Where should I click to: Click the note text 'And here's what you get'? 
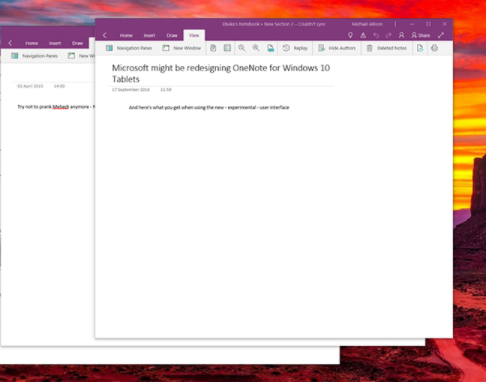coord(209,107)
